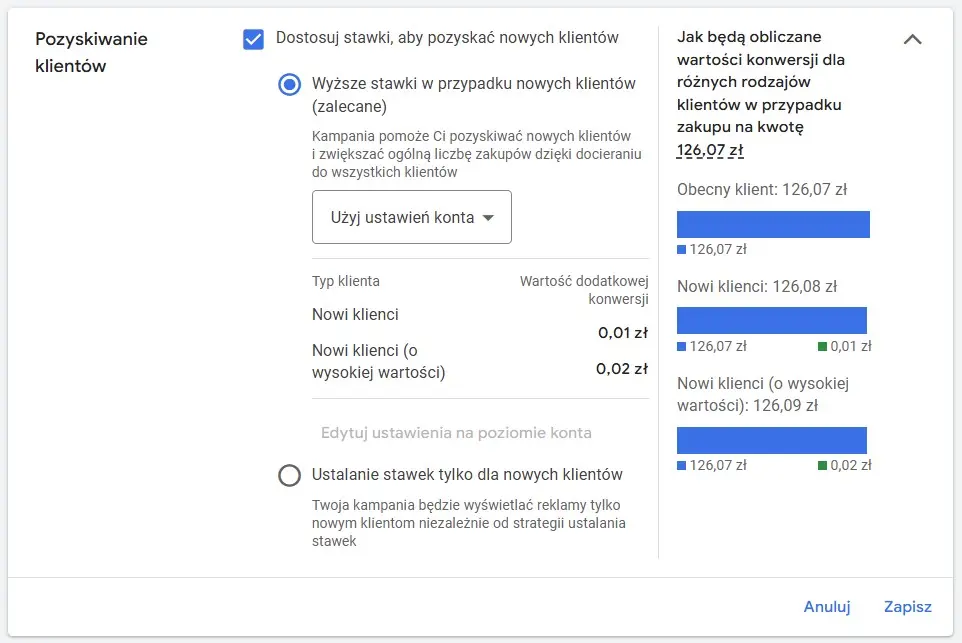This screenshot has width=962, height=643.
Task: Click the green square icon beside 0,02 zł
Action: coord(822,465)
